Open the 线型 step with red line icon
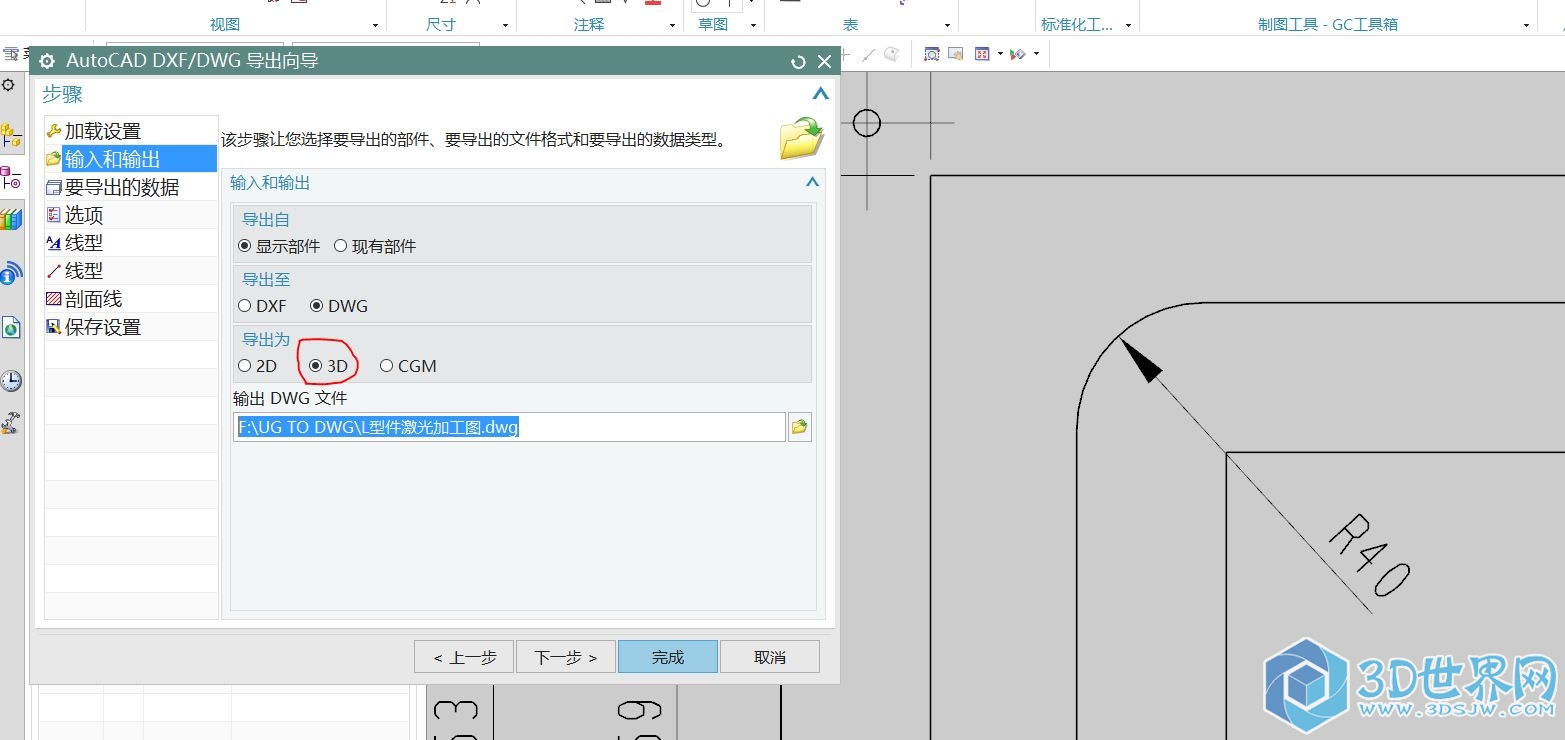Screen dimensions: 1565x740 [131, 271]
